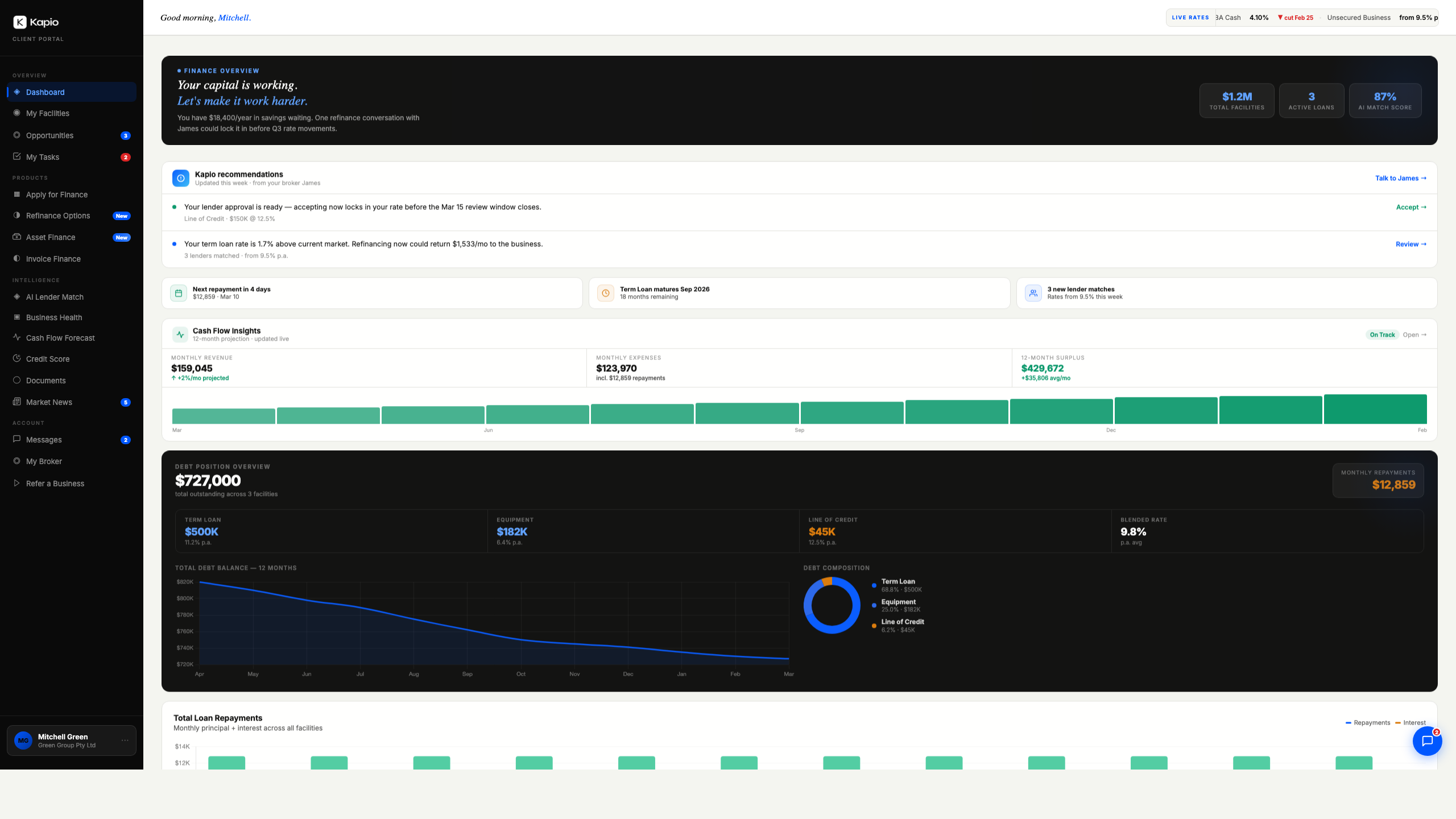Open the floating chat bubble with 2 notifications
This screenshot has width=1456, height=819.
pyautogui.click(x=1428, y=741)
